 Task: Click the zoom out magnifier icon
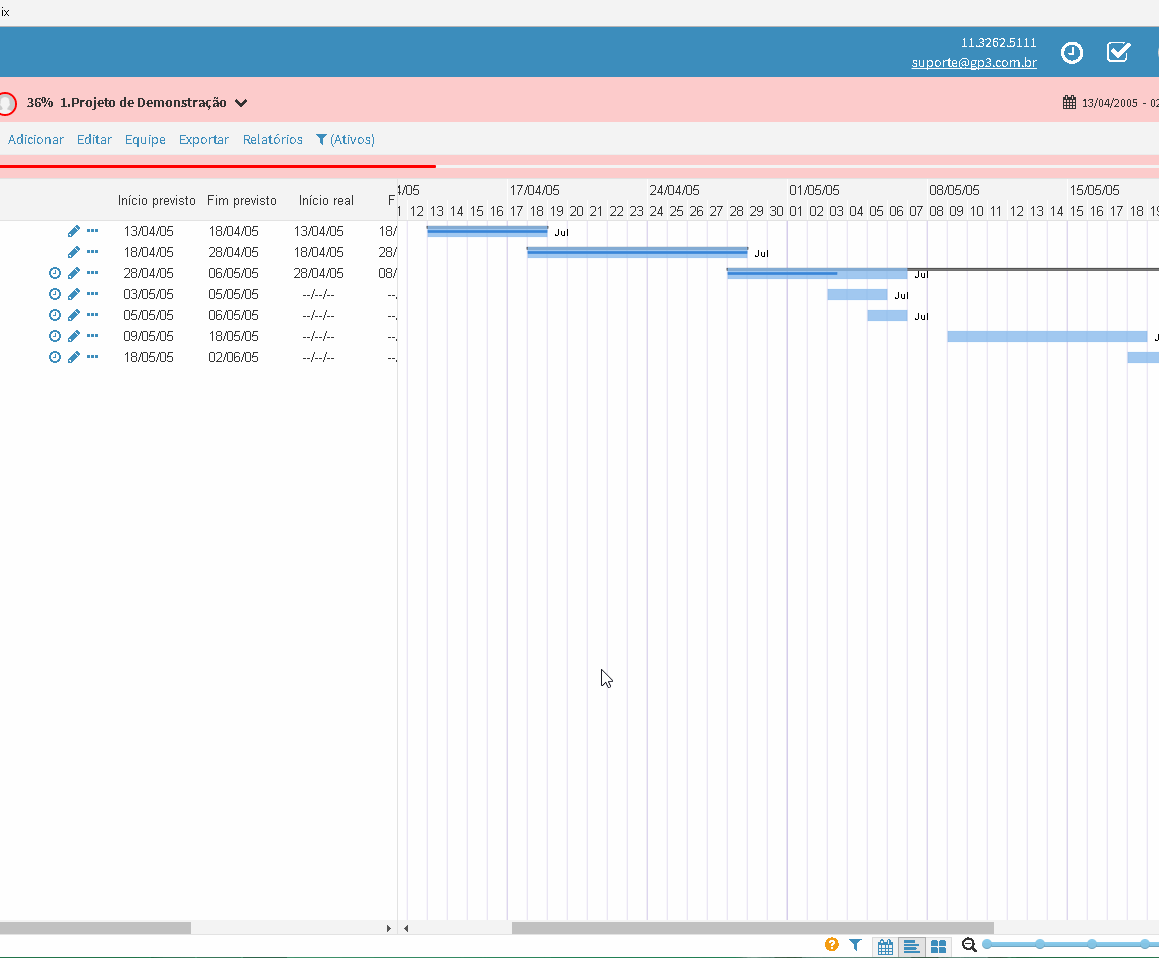[x=969, y=945]
